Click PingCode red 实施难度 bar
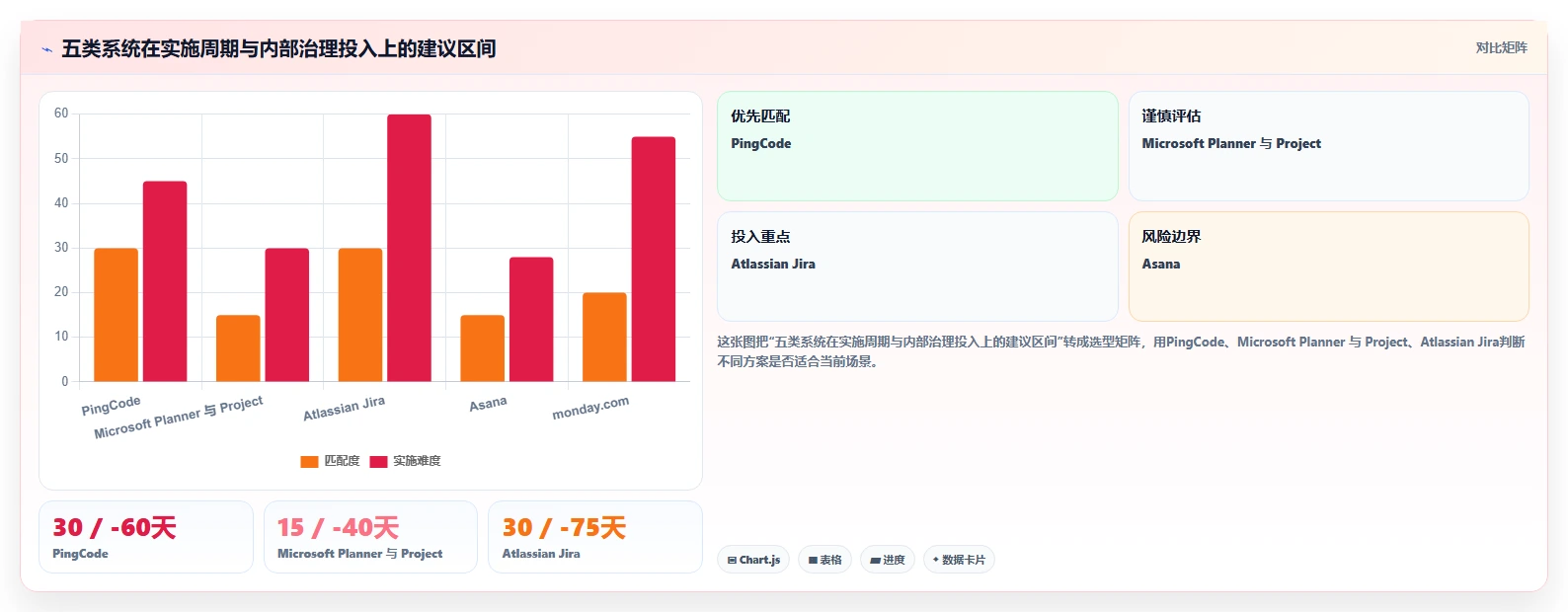 click(x=165, y=281)
